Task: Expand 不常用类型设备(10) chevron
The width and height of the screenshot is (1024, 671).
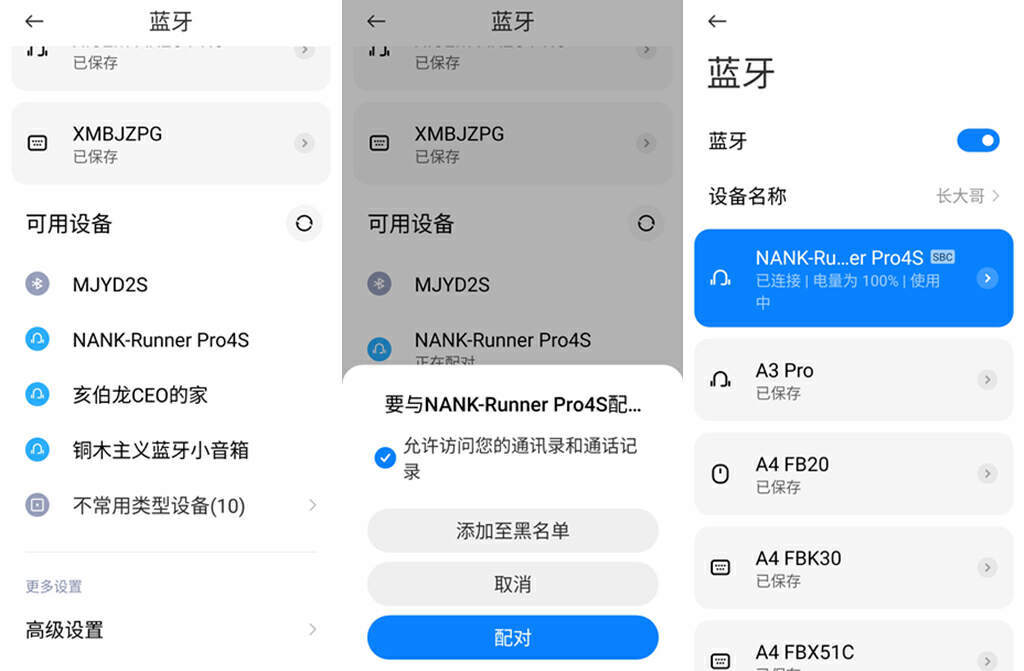Action: pos(313,505)
